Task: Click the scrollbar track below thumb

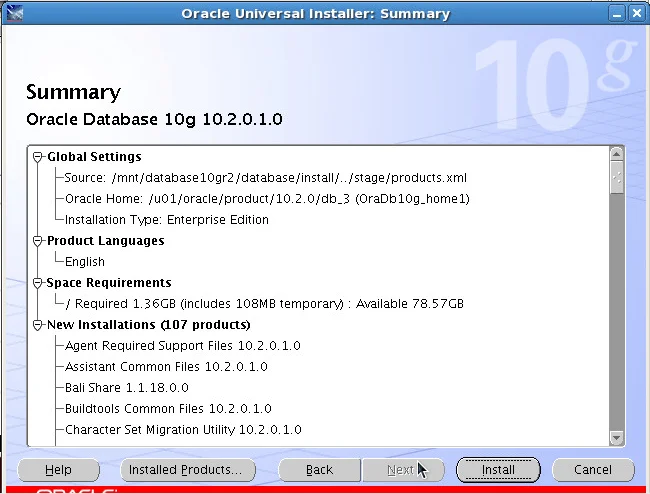Action: coord(617,312)
